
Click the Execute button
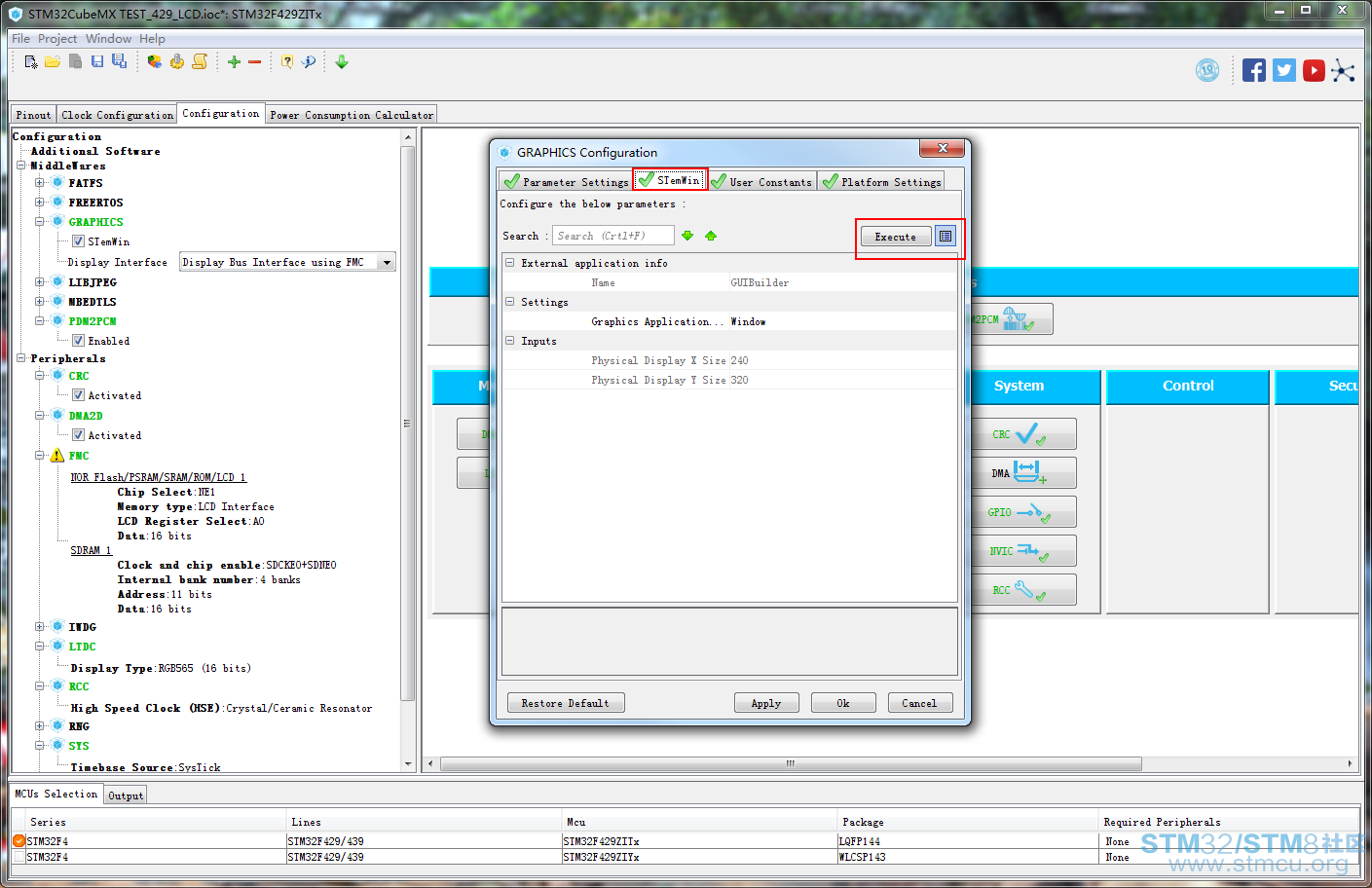[x=896, y=237]
